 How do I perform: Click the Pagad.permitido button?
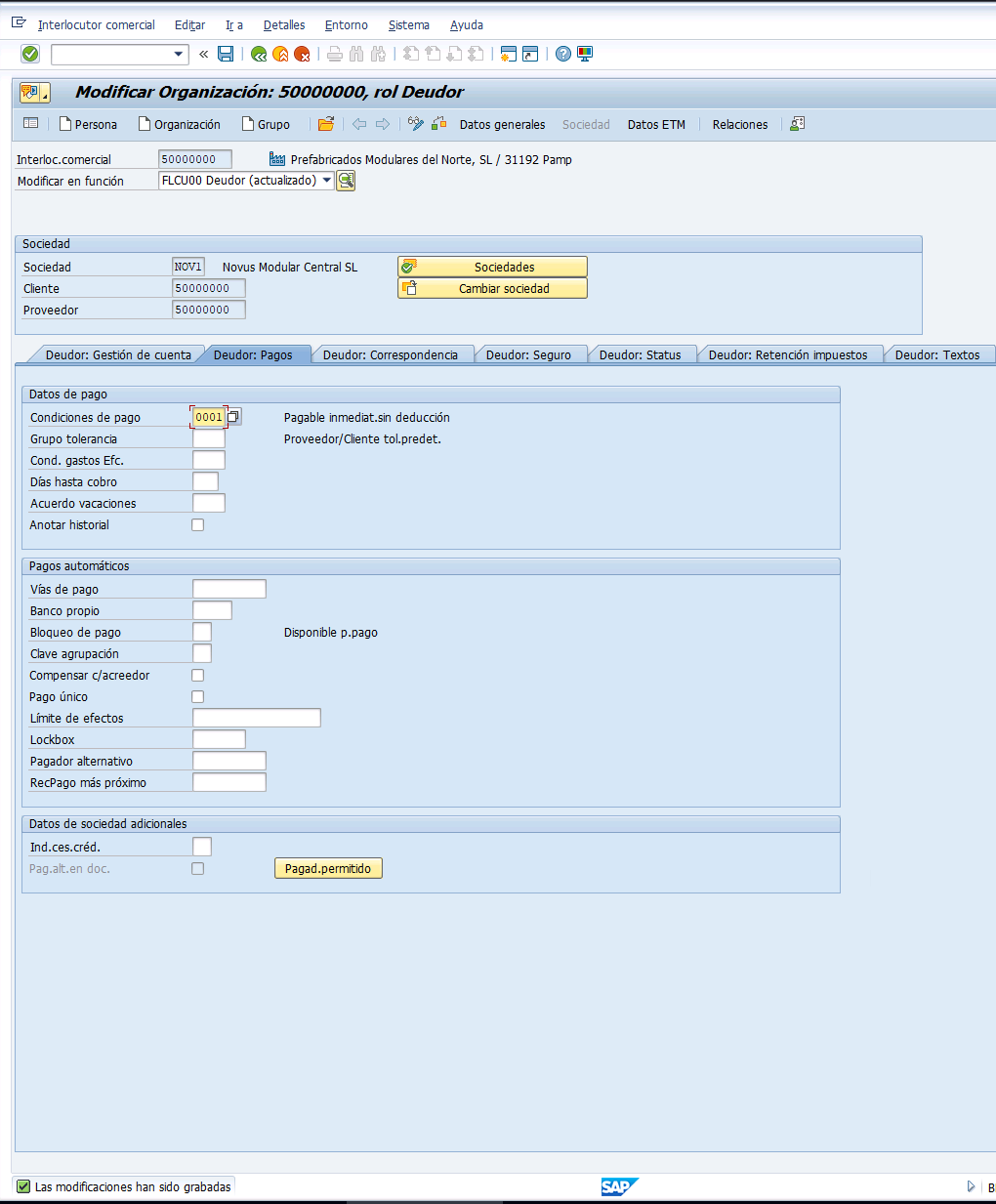pyautogui.click(x=328, y=868)
